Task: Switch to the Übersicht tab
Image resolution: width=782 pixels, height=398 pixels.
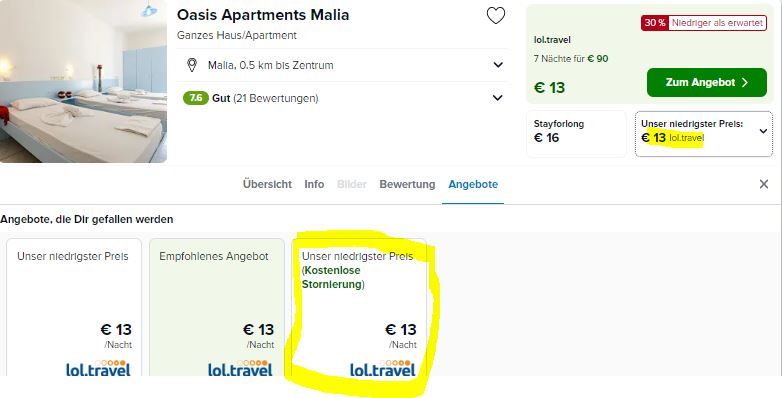Action: click(267, 184)
